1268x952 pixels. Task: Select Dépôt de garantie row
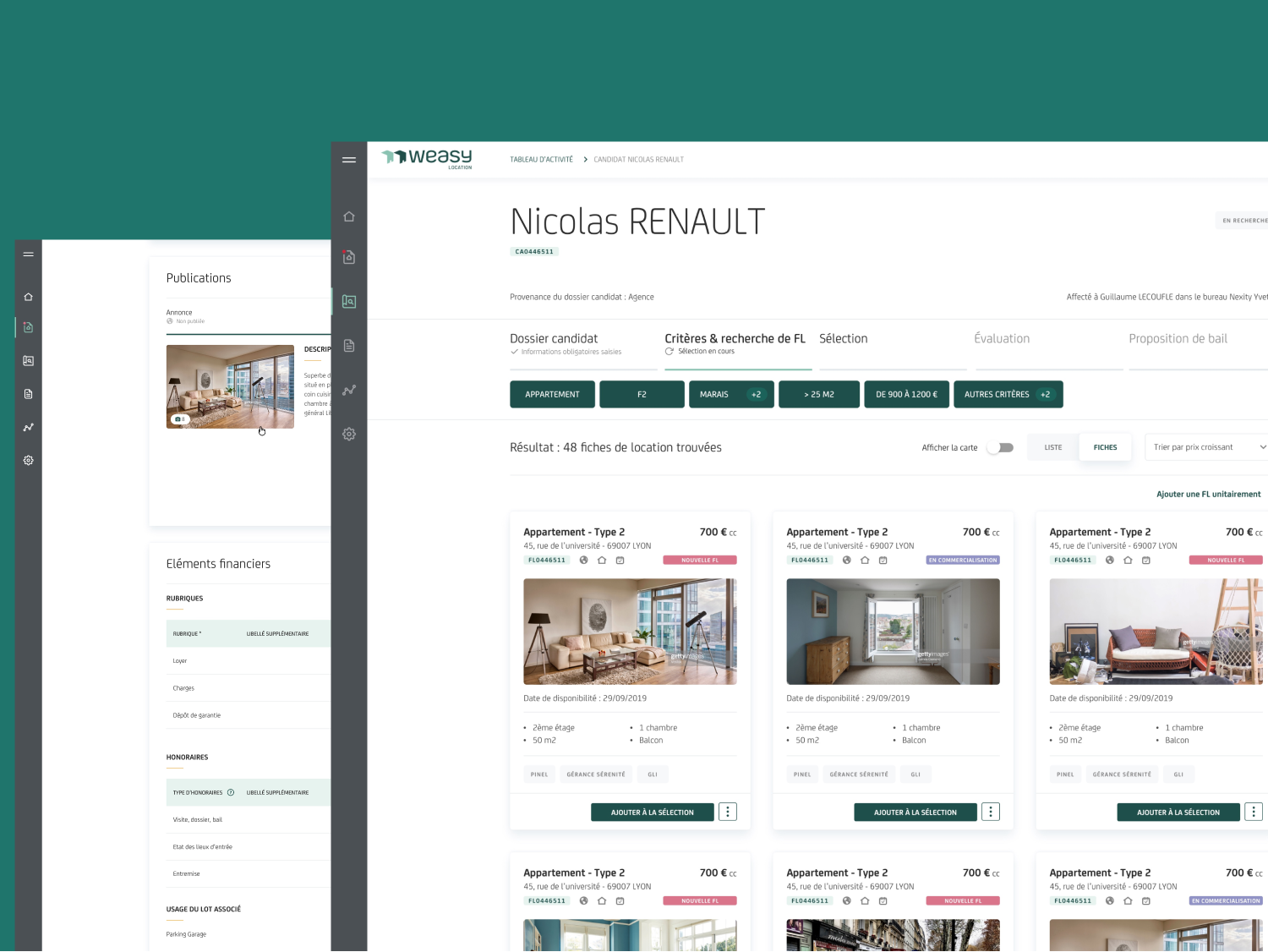tap(249, 714)
